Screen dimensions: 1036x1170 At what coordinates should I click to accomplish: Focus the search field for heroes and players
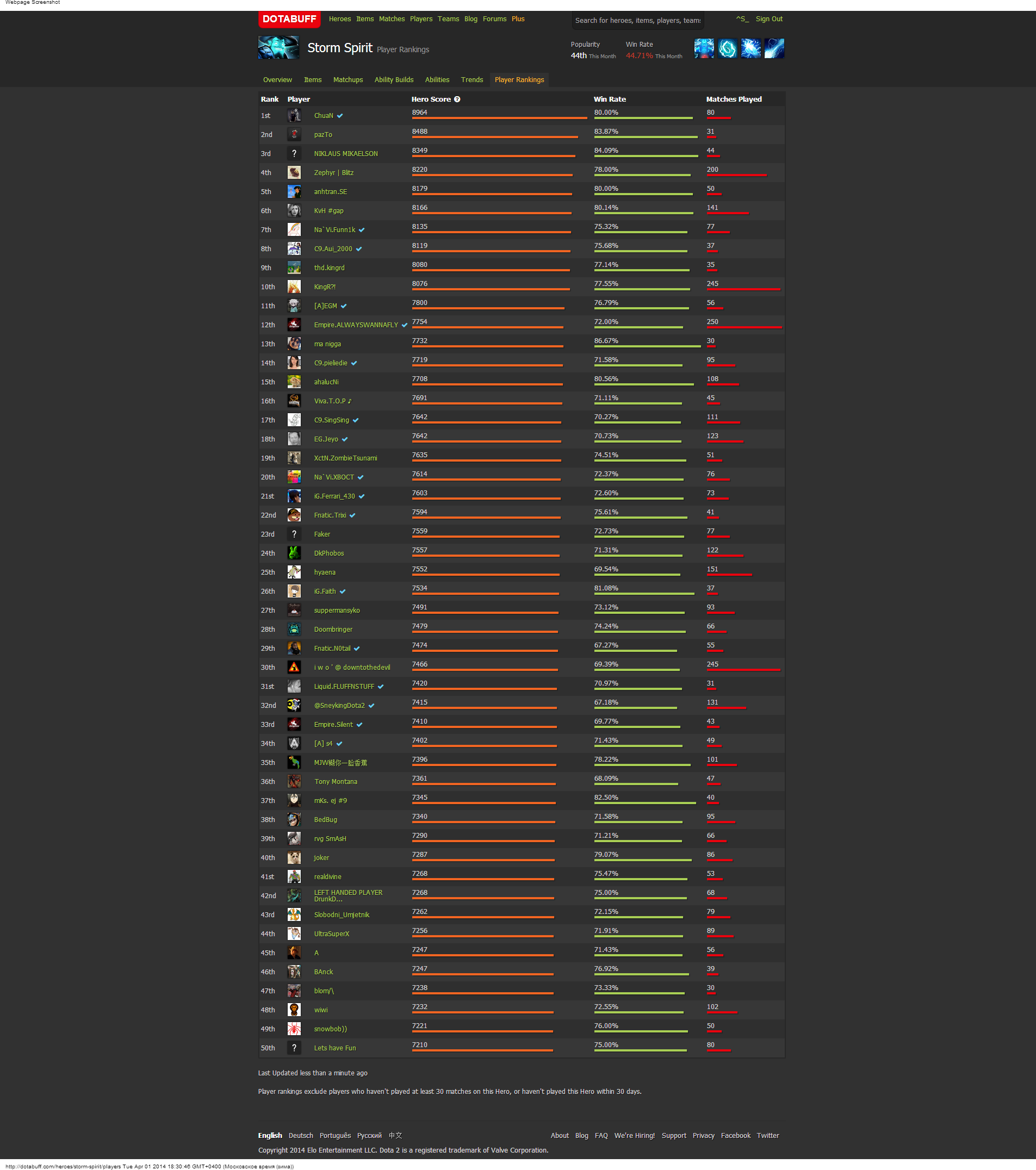coord(637,21)
